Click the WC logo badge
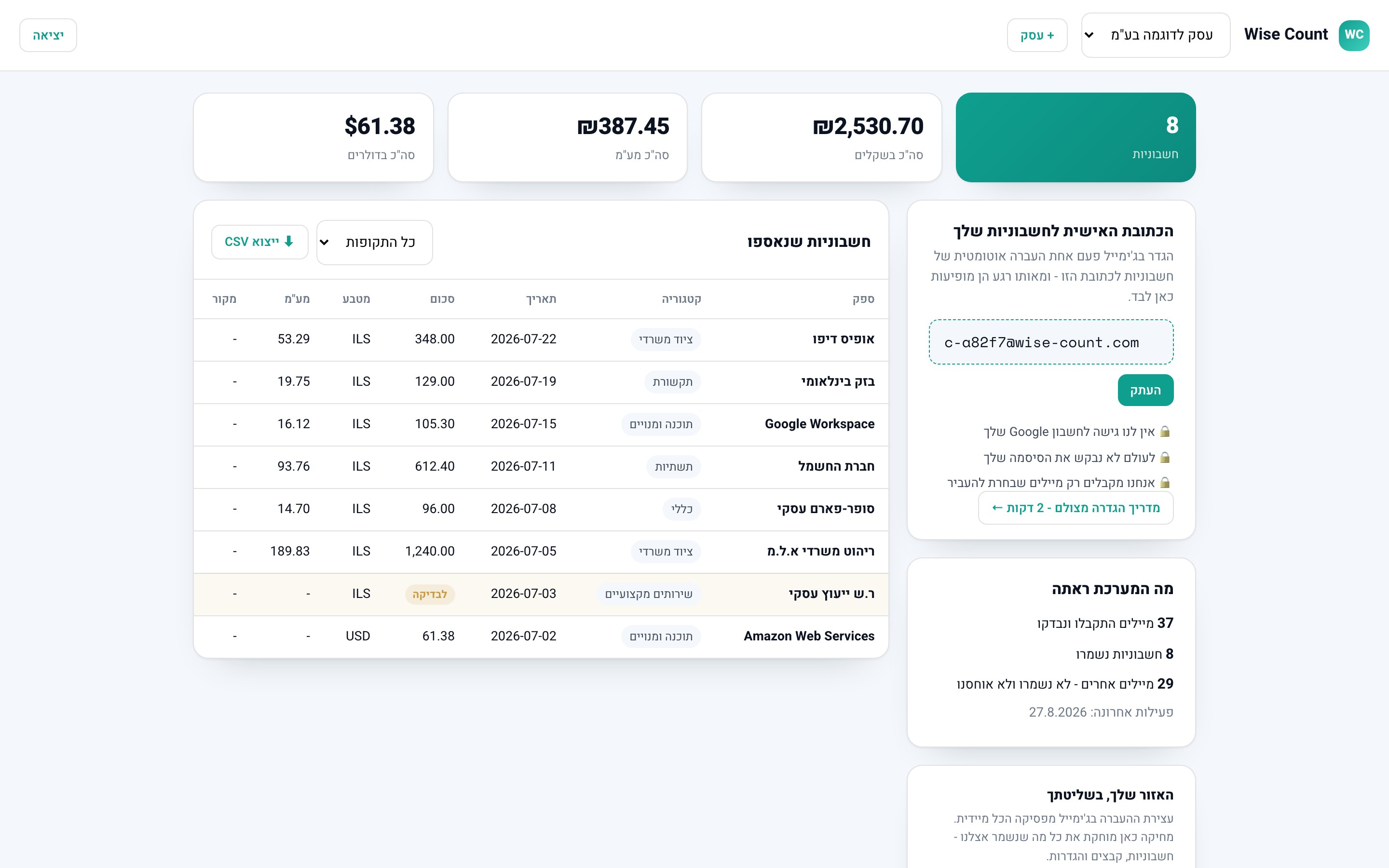 point(1353,35)
